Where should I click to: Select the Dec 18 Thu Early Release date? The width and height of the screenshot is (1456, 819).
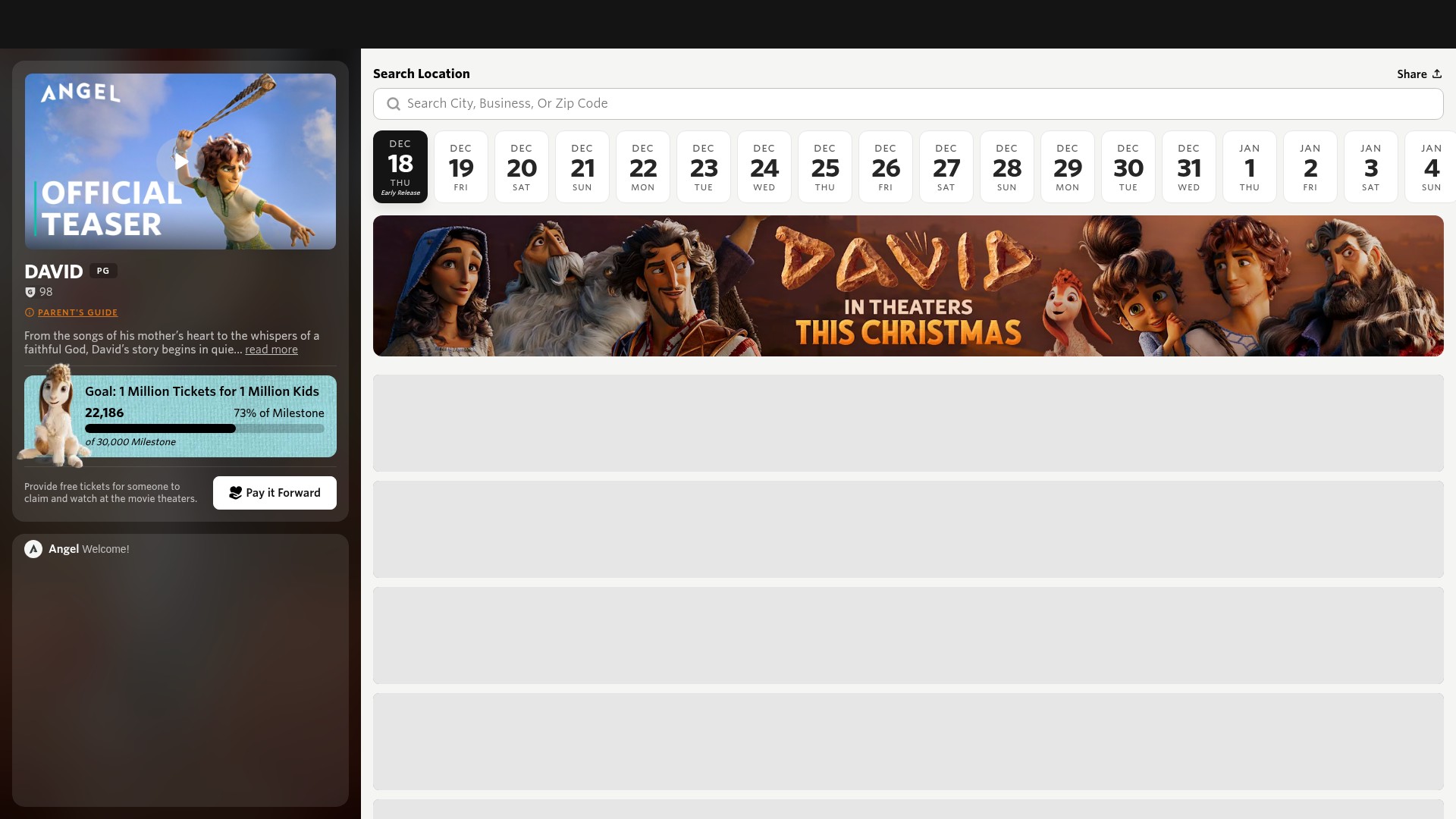400,167
